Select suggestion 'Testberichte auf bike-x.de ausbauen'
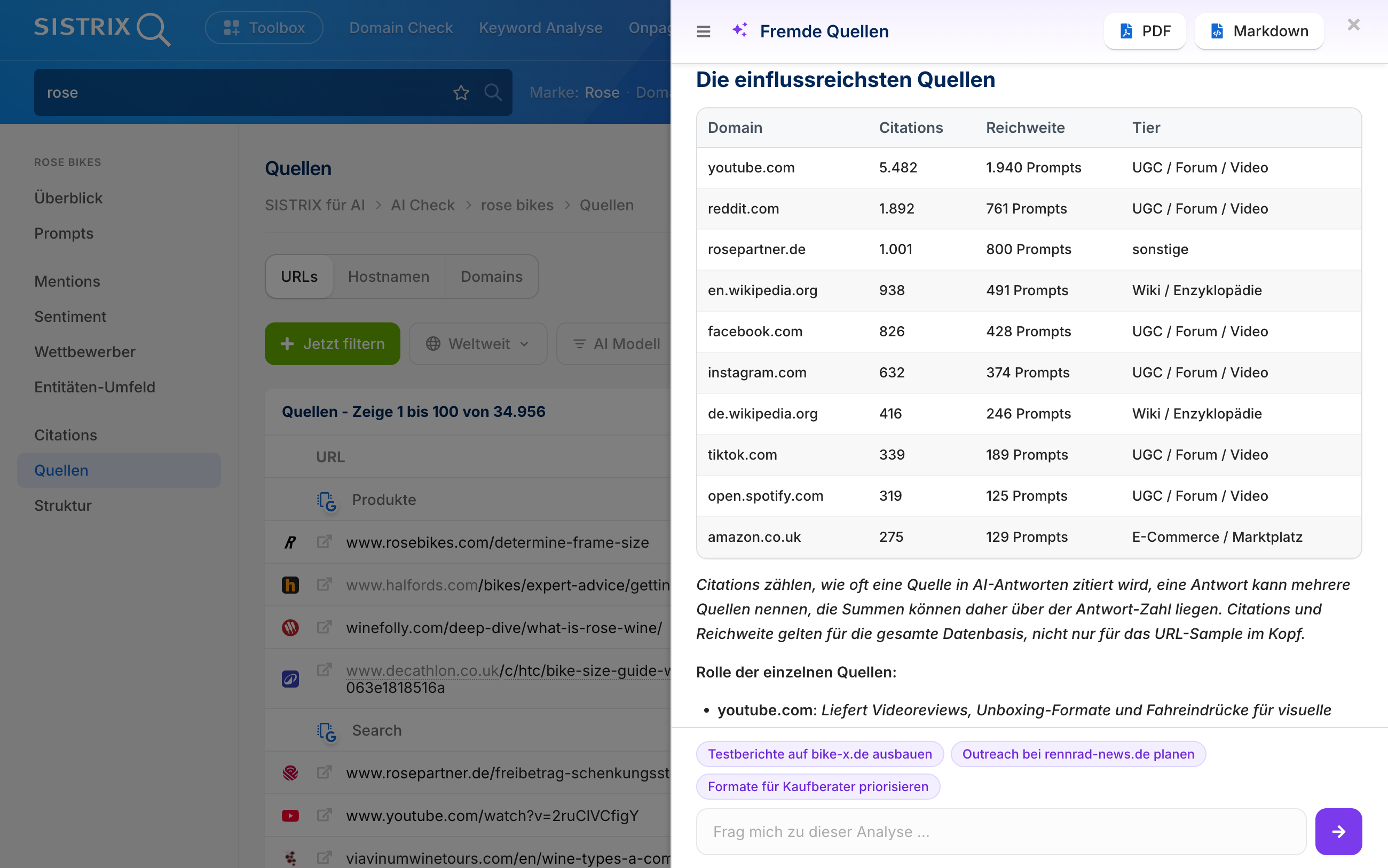Screen dimensions: 1388x868 (819, 754)
